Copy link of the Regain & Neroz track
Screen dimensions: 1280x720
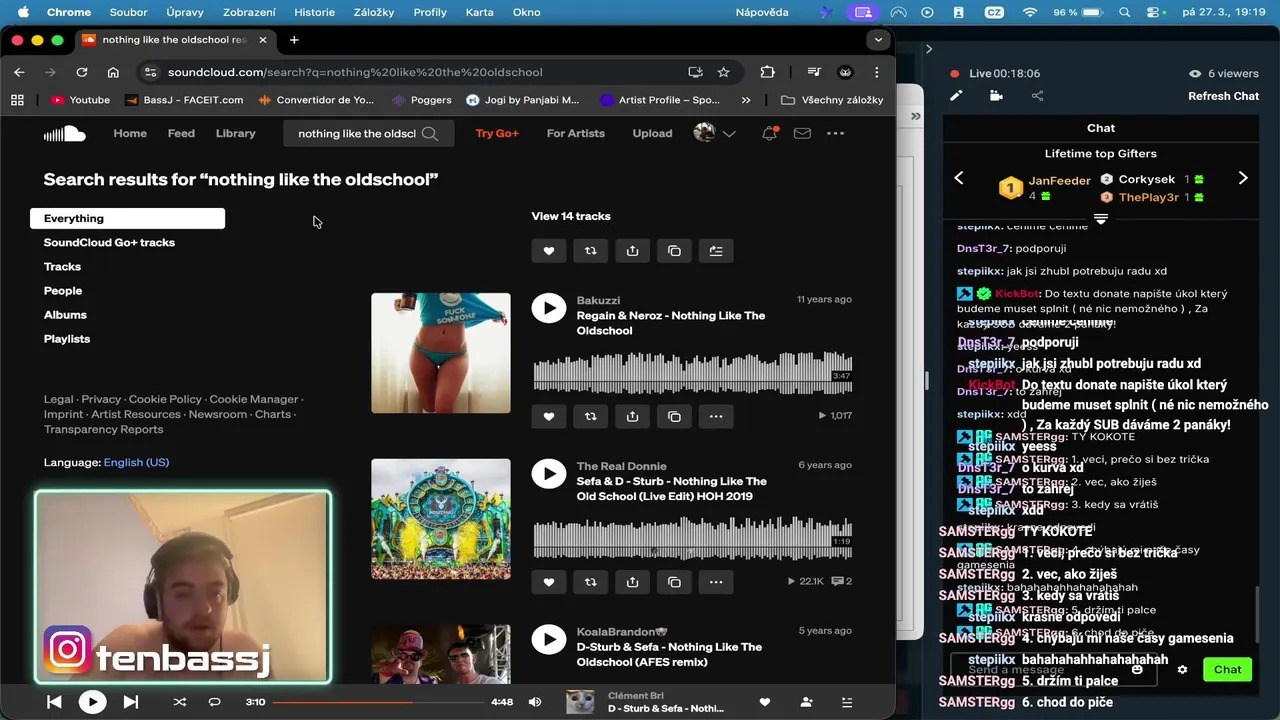[x=674, y=416]
